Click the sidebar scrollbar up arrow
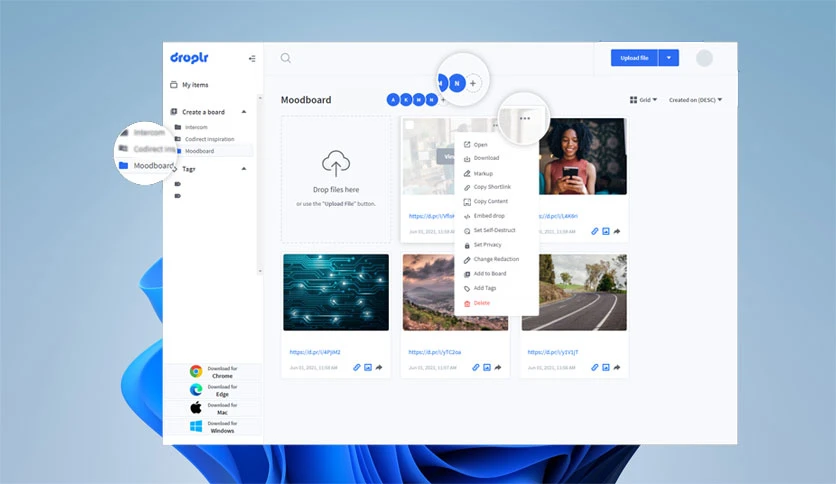Screen dimensions: 836x484 (260, 98)
